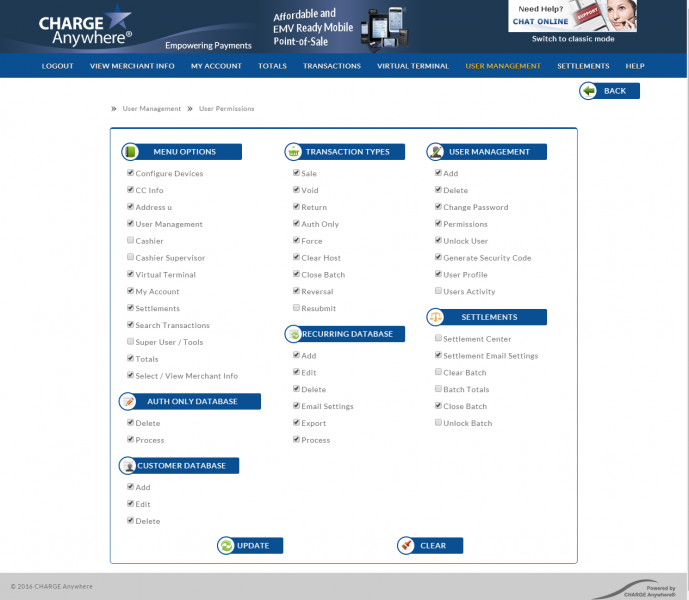Open the Totals menu
Screen dimensions: 689x600
tap(272, 66)
